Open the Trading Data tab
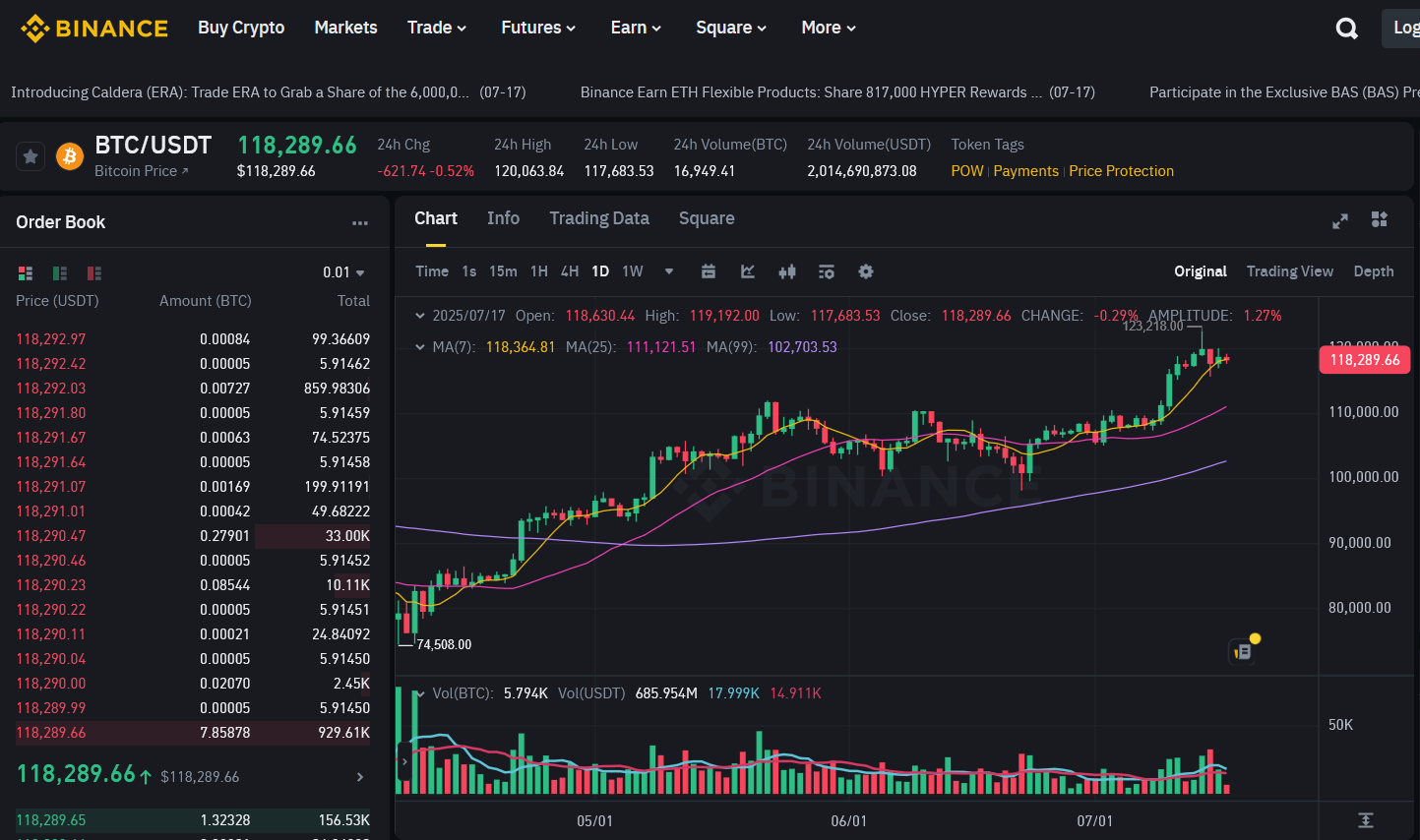Screen dimensions: 1420x840 599,218
